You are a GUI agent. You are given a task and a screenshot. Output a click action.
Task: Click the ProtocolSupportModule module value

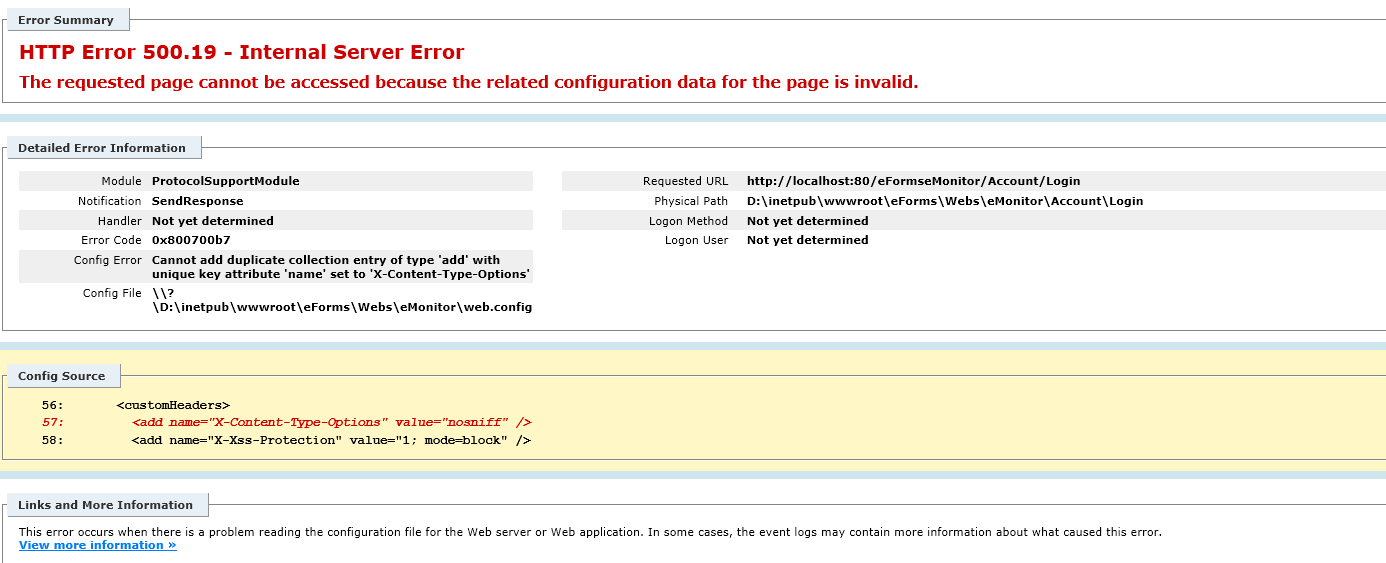click(225, 181)
